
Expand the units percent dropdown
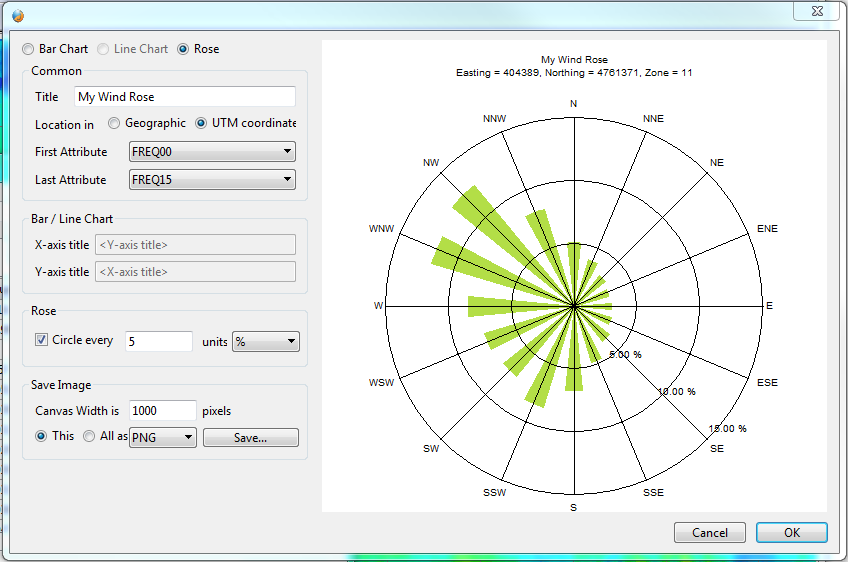point(265,342)
